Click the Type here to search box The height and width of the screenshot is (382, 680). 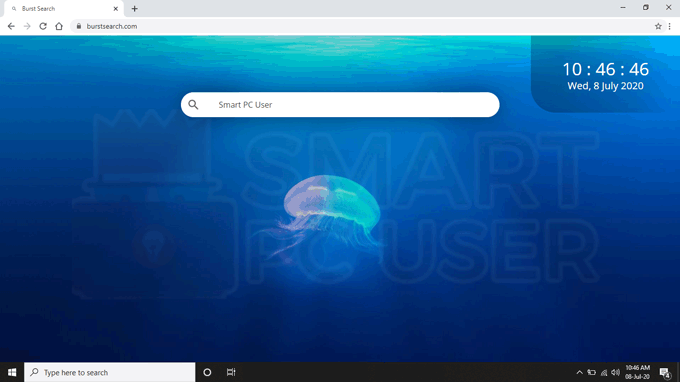coord(110,372)
